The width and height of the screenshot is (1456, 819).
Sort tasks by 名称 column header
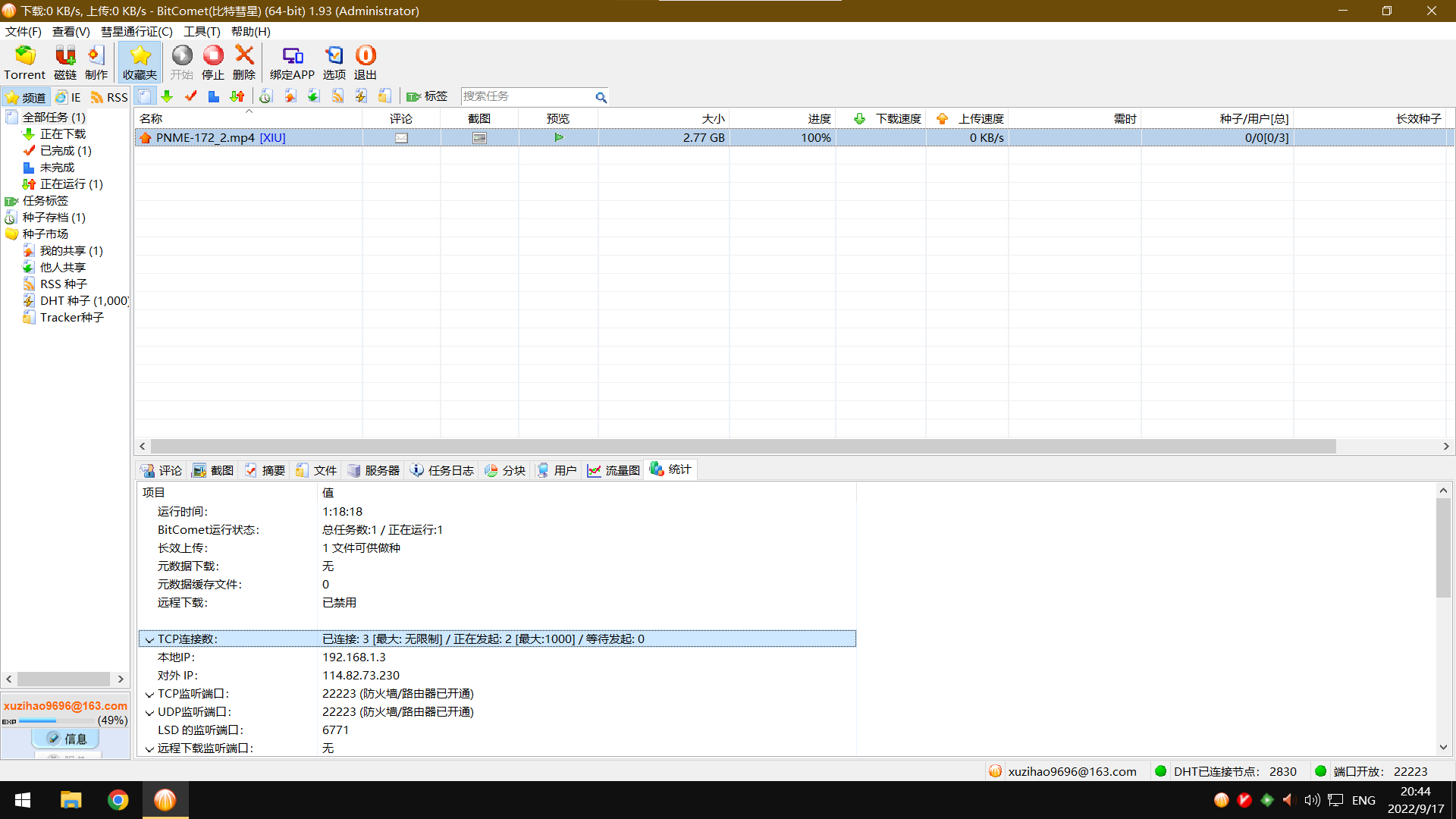(249, 118)
